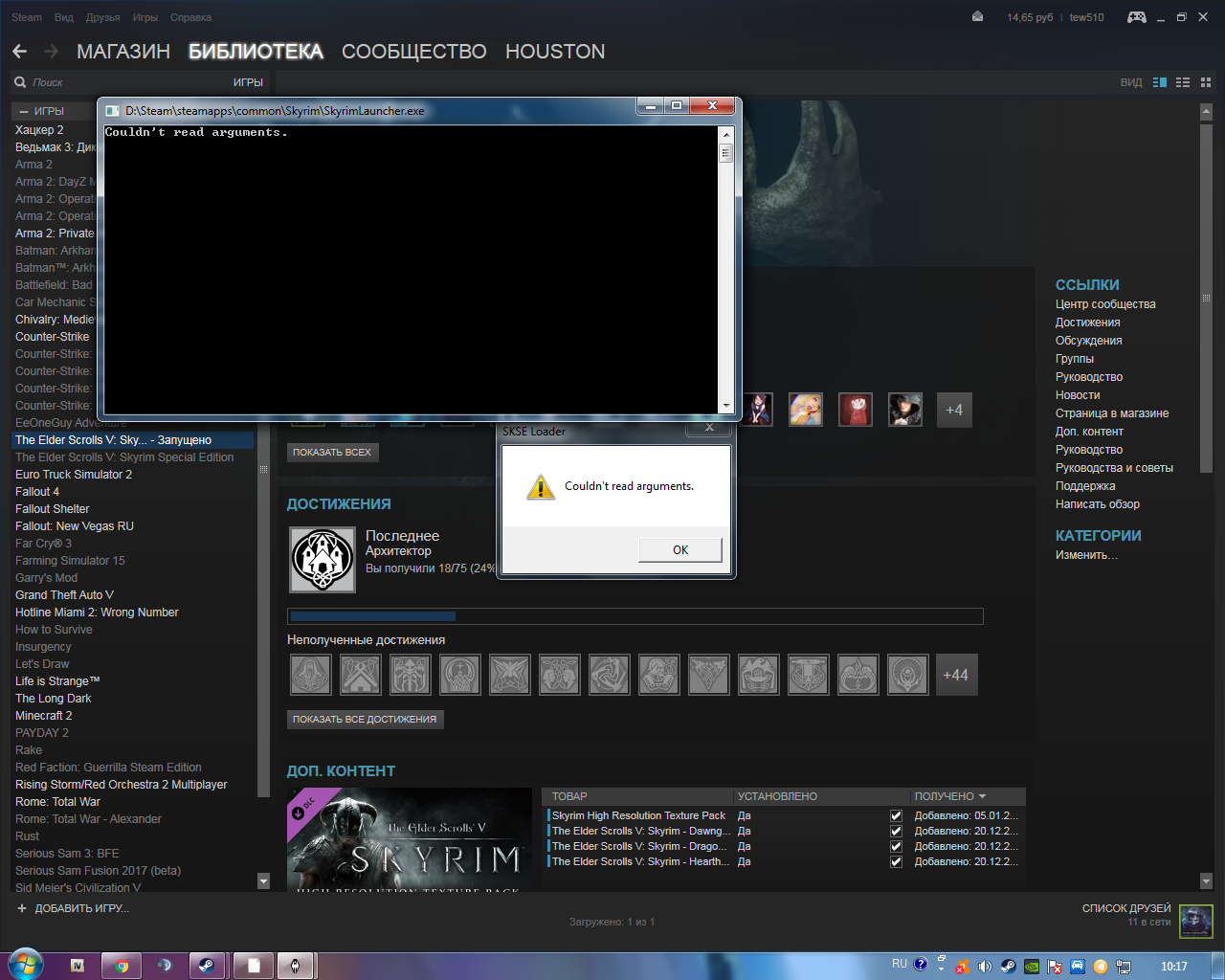The width and height of the screenshot is (1225, 980).
Task: Open the Центр сообщества link
Action: (x=1105, y=304)
